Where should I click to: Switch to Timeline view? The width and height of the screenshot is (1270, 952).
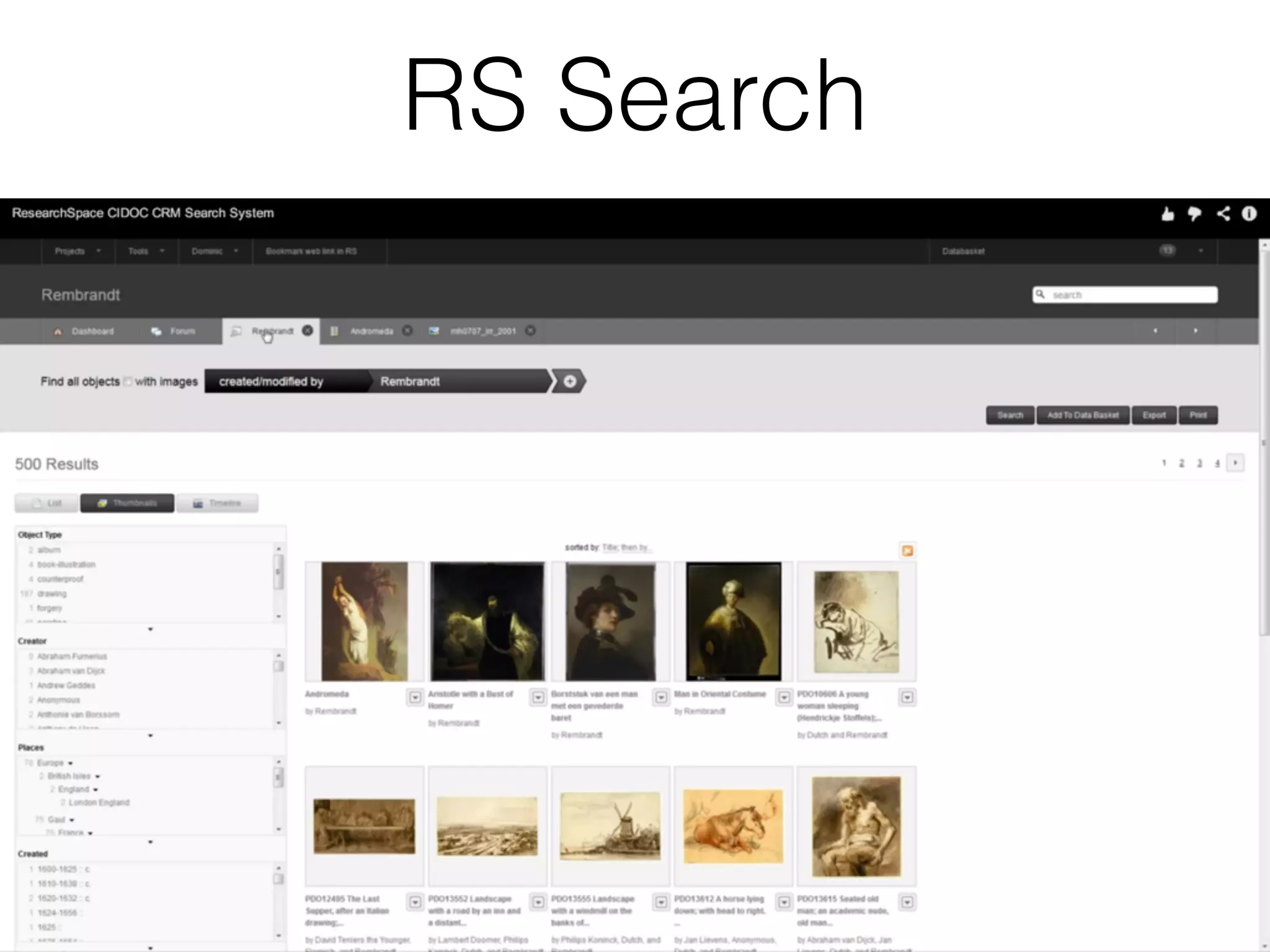217,503
